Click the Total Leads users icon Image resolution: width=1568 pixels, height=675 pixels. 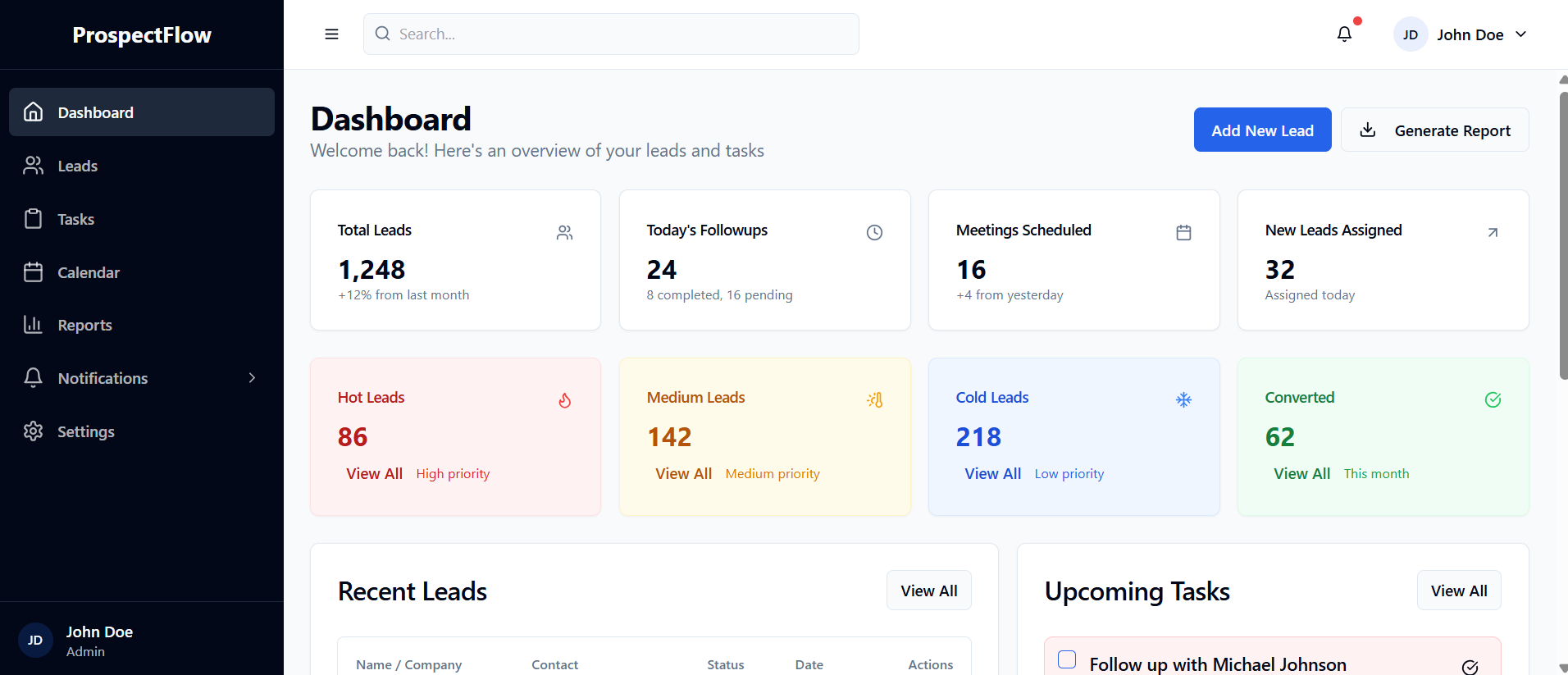565,233
